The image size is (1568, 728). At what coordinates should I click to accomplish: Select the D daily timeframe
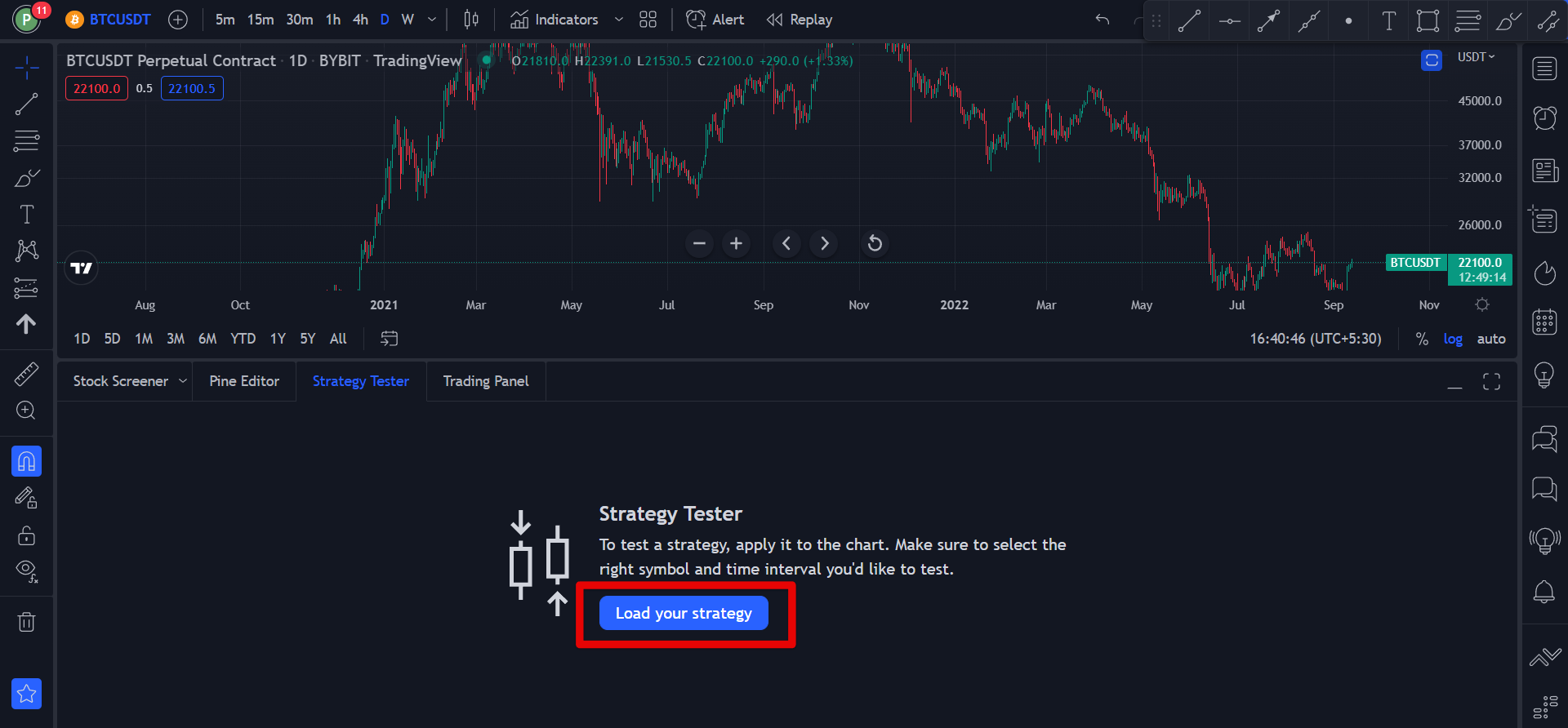click(385, 20)
